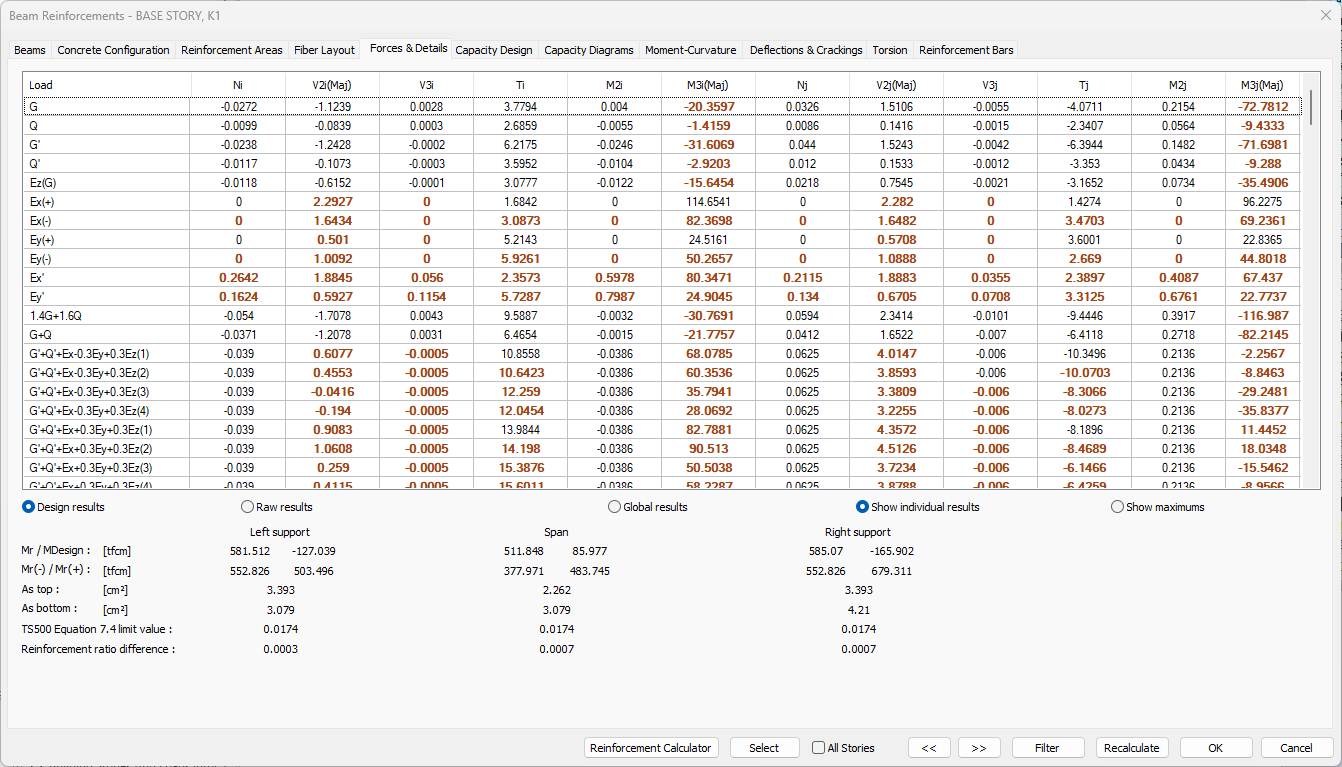Click the Reinforcement Calculator button

[x=651, y=748]
